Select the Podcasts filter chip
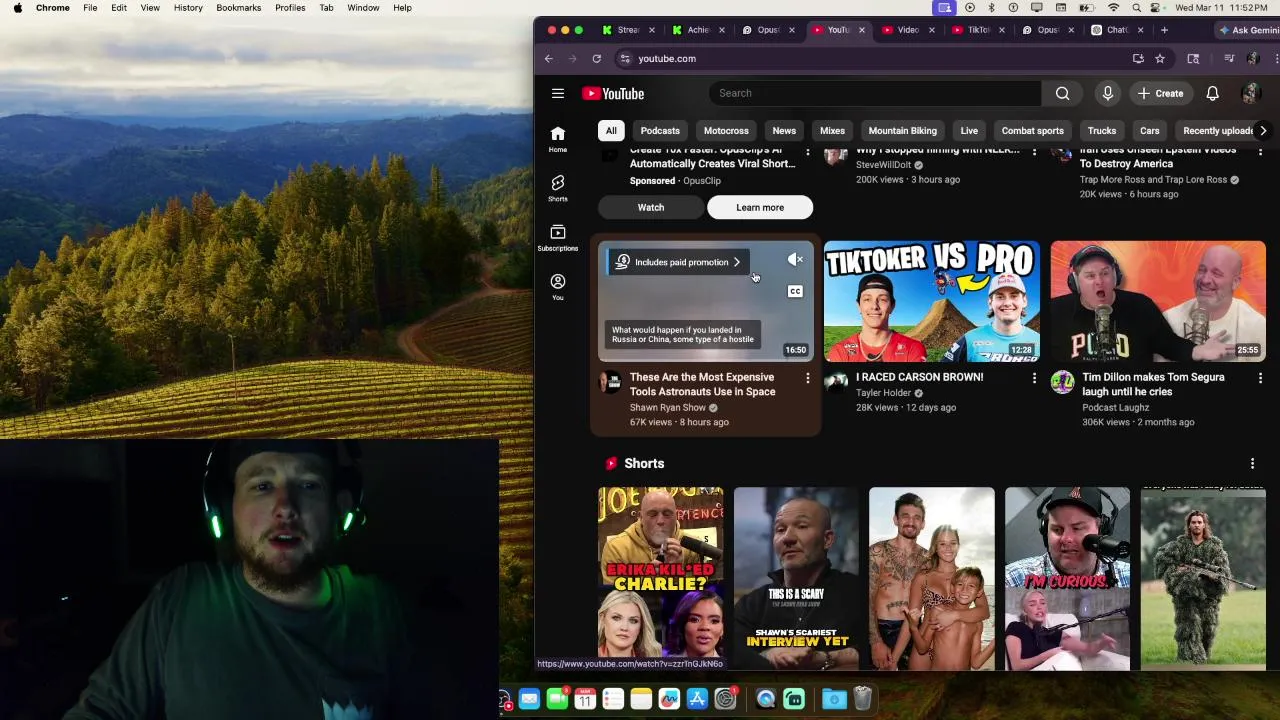 tap(660, 131)
